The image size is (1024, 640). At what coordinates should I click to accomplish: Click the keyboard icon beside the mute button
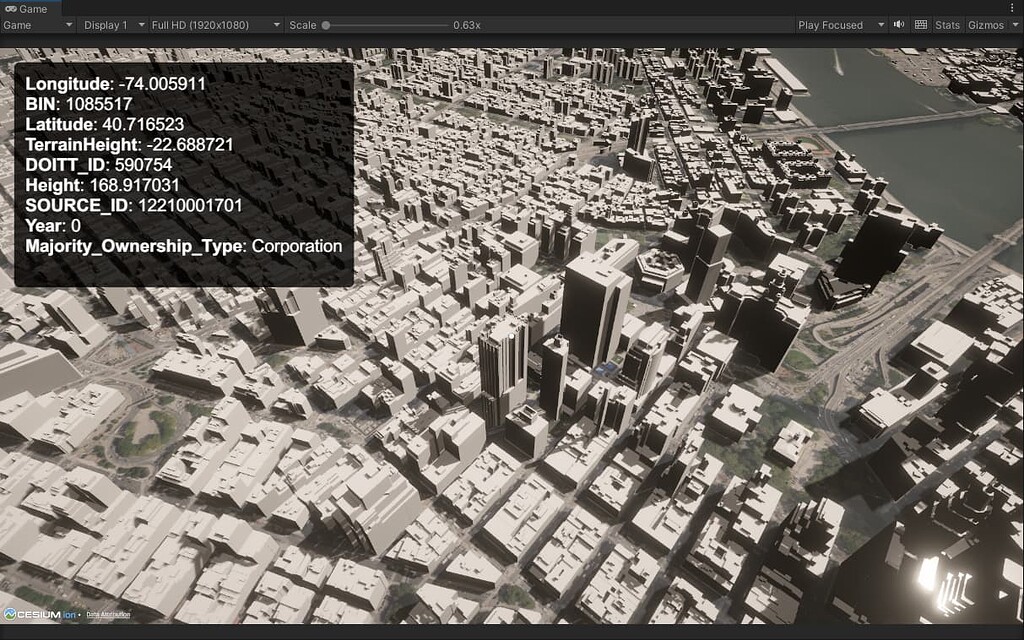pos(923,25)
